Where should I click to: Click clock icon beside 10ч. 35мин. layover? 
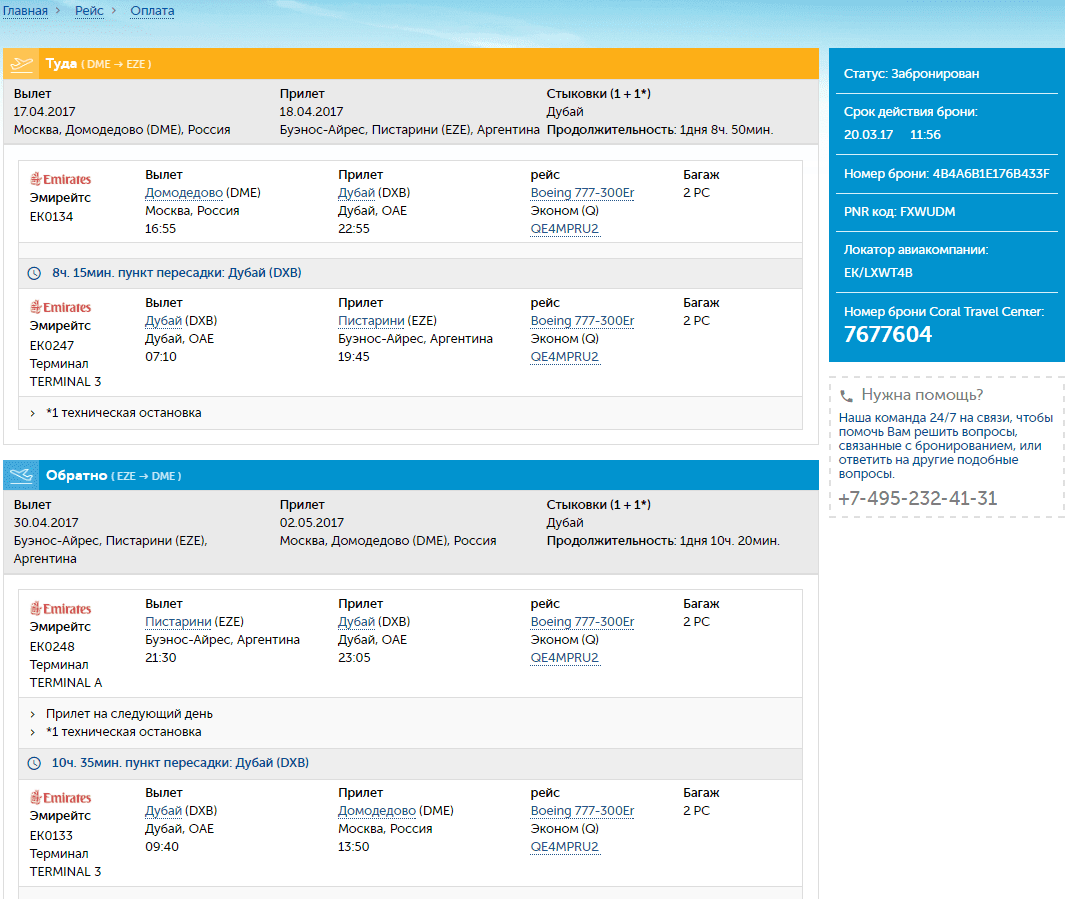click(34, 763)
